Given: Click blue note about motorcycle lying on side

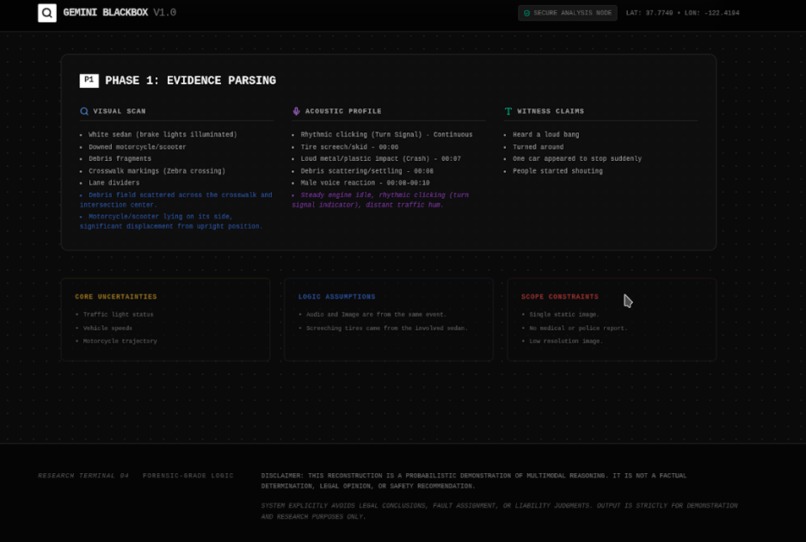Looking at the screenshot, I should 171,221.
